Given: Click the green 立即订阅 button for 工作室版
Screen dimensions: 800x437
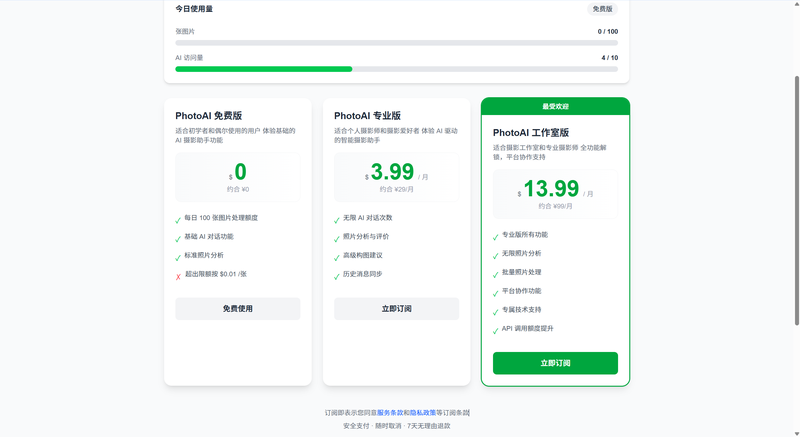Looking at the screenshot, I should [x=555, y=363].
